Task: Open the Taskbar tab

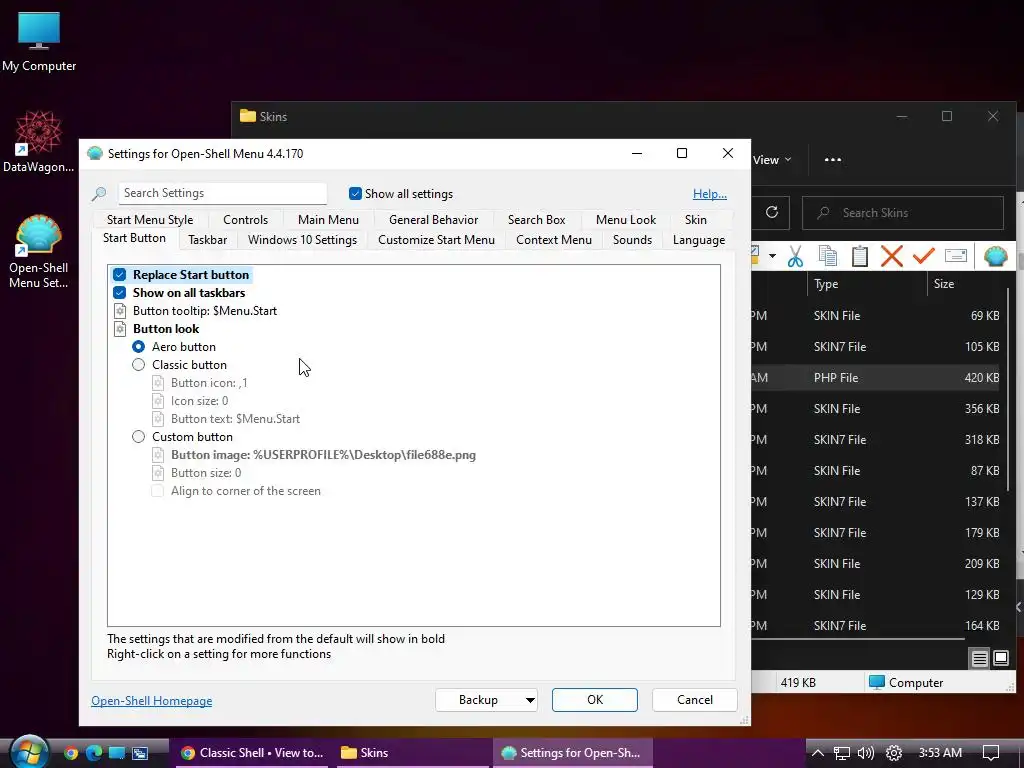Action: [208, 240]
